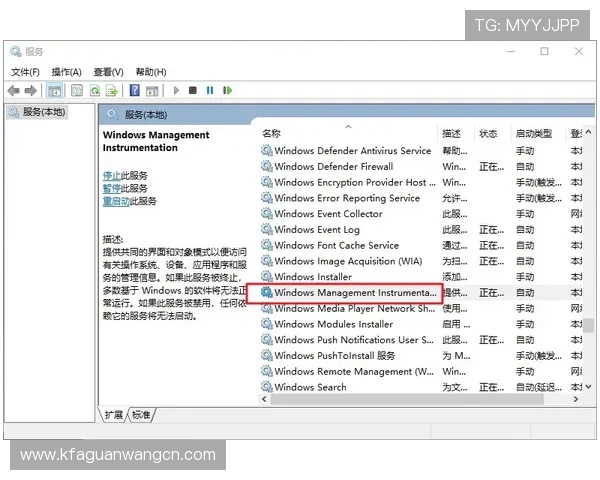600x480 pixels.
Task: Select Windows Error Reporting Service
Action: [x=347, y=198]
